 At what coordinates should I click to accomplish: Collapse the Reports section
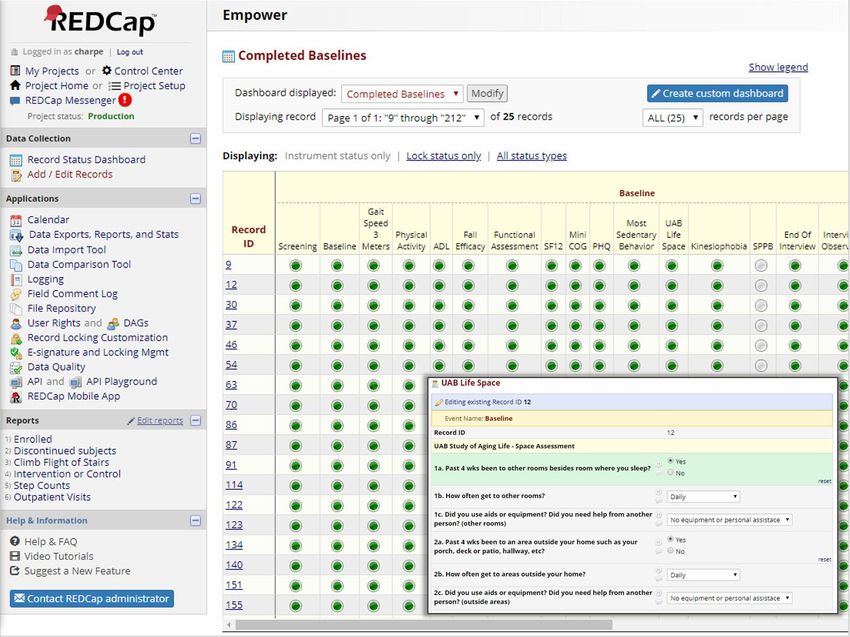tap(196, 421)
